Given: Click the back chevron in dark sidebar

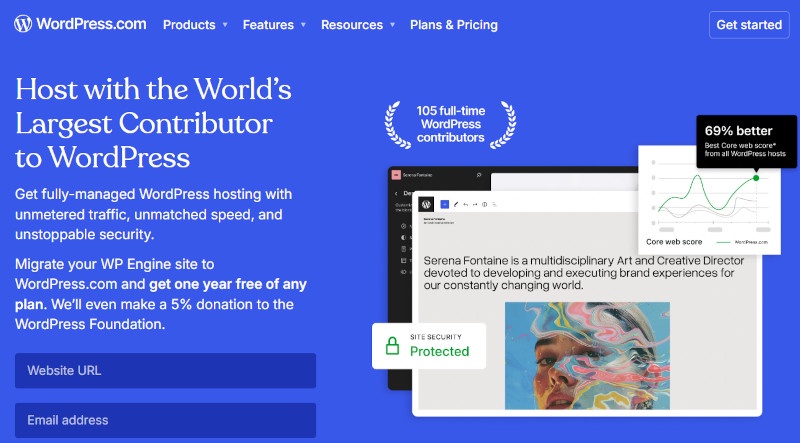Looking at the screenshot, I should pyautogui.click(x=396, y=193).
